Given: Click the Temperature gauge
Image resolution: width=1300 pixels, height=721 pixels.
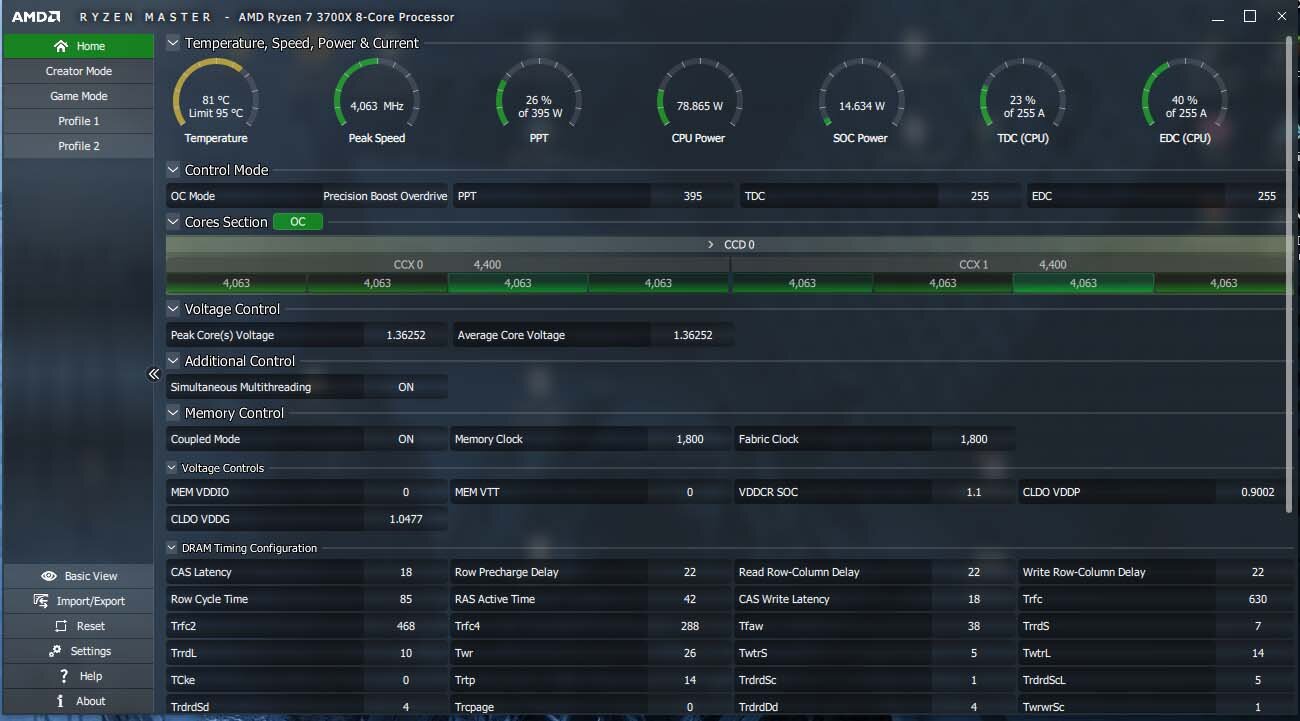Looking at the screenshot, I should tap(216, 101).
